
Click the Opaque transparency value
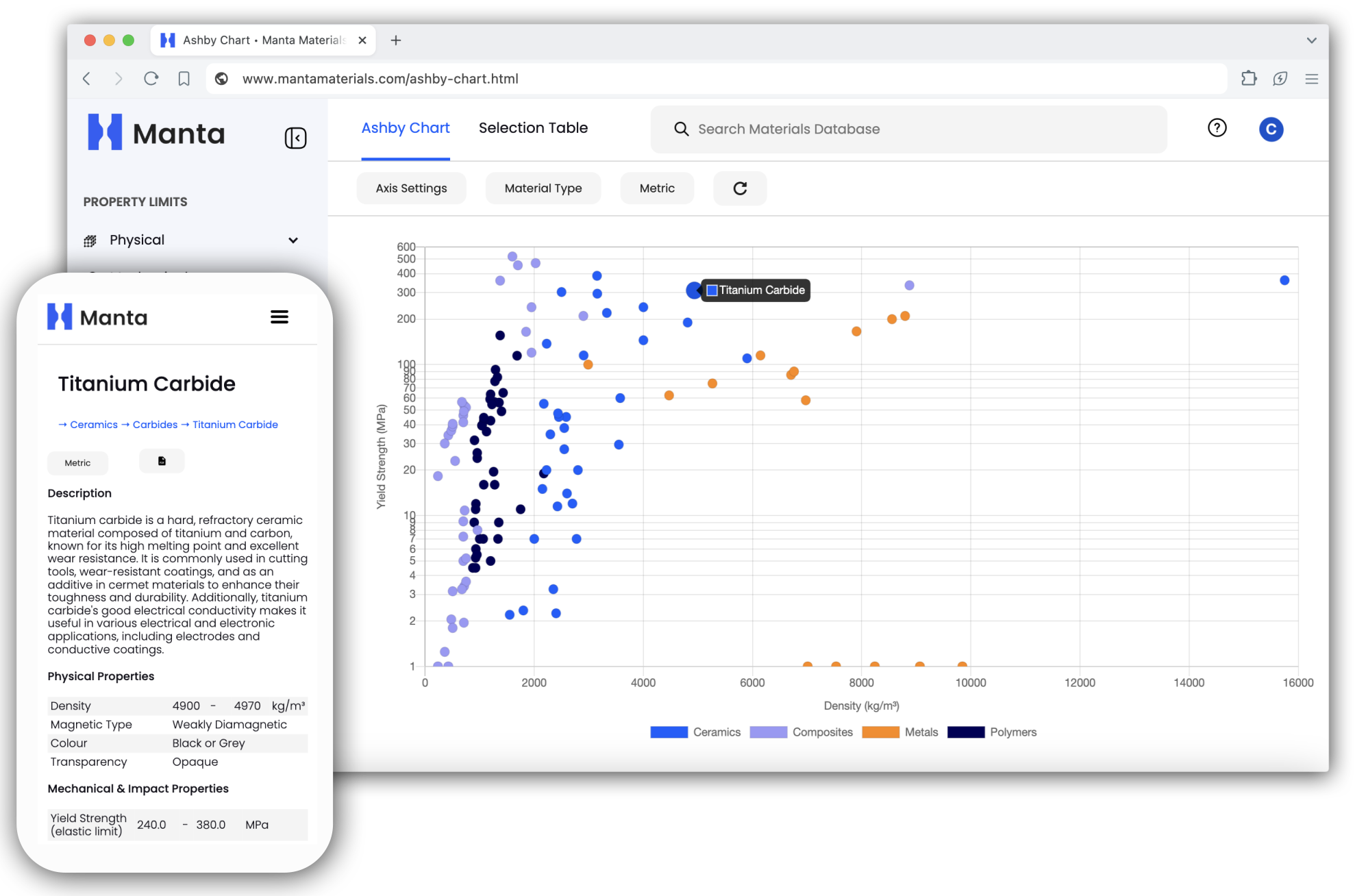195,762
